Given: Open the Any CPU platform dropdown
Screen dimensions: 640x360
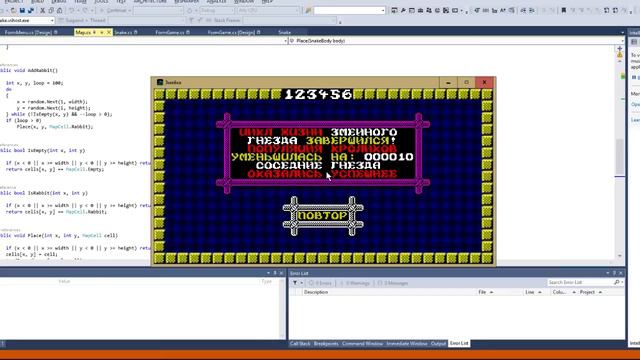Looking at the screenshot, I should click(x=269, y=10).
